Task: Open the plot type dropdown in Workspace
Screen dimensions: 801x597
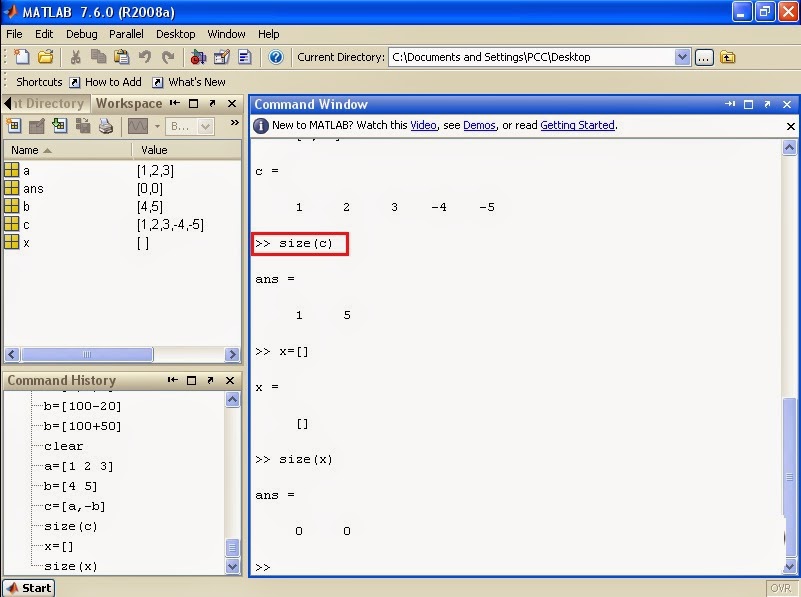Action: [158, 127]
